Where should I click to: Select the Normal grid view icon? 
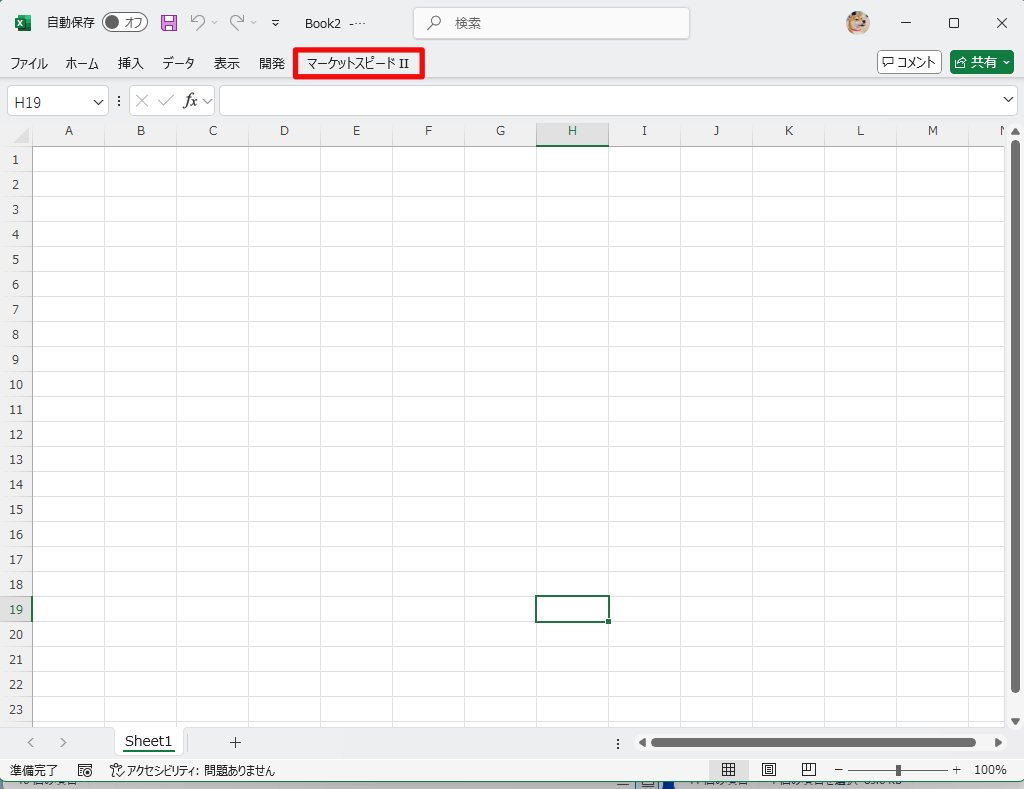729,770
